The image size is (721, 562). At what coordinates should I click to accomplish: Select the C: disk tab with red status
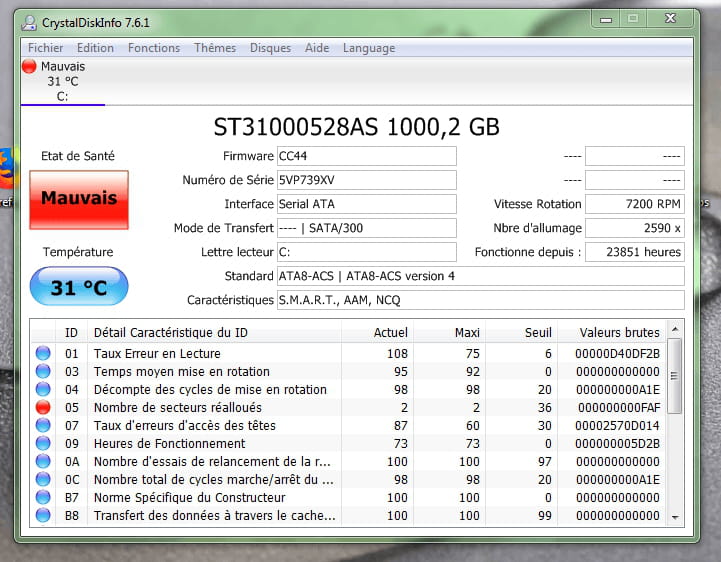(x=63, y=81)
